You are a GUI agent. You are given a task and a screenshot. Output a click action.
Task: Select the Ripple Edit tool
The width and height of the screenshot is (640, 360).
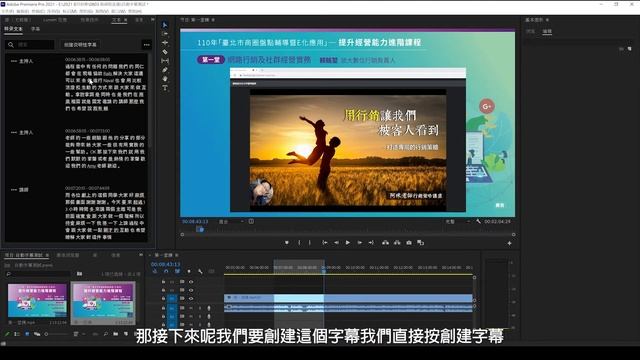pyautogui.click(x=165, y=43)
